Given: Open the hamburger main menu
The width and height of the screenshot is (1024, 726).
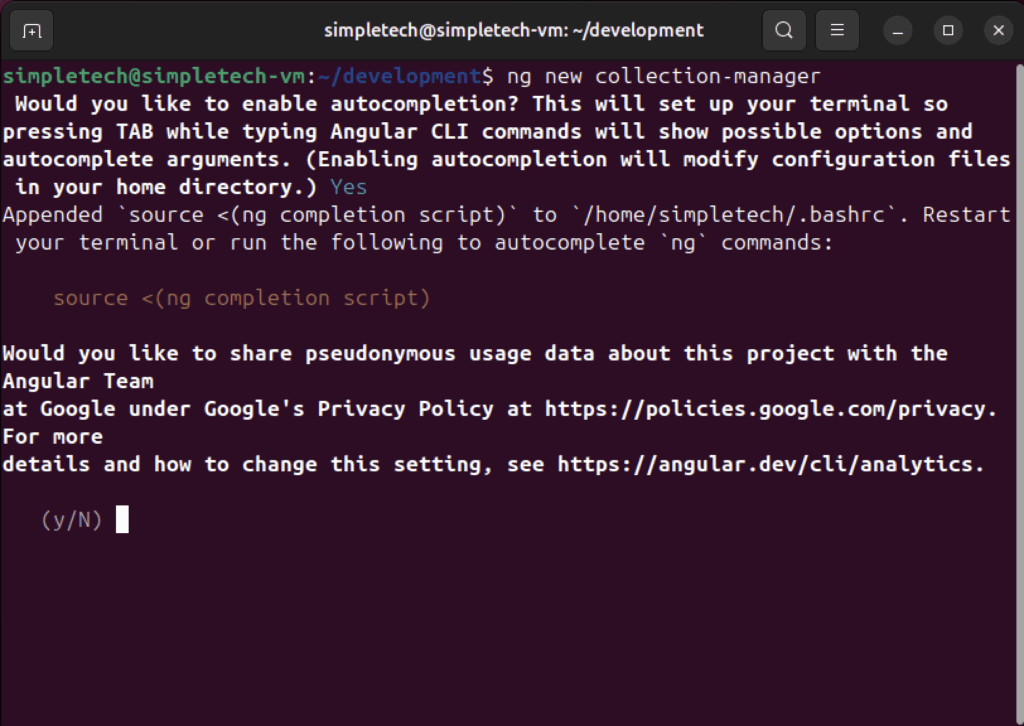Looking at the screenshot, I should tap(837, 31).
